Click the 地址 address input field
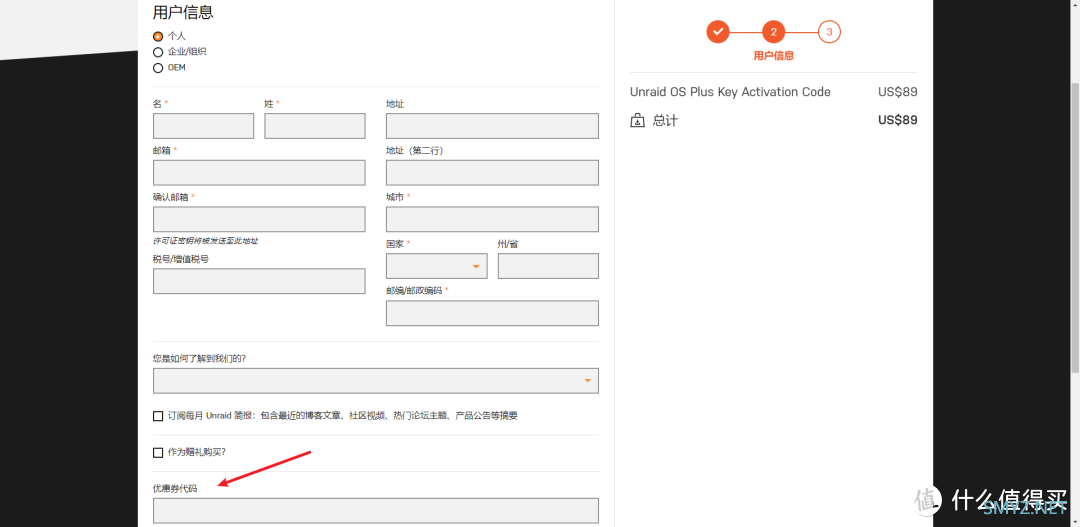This screenshot has height=527, width=1080. [492, 126]
